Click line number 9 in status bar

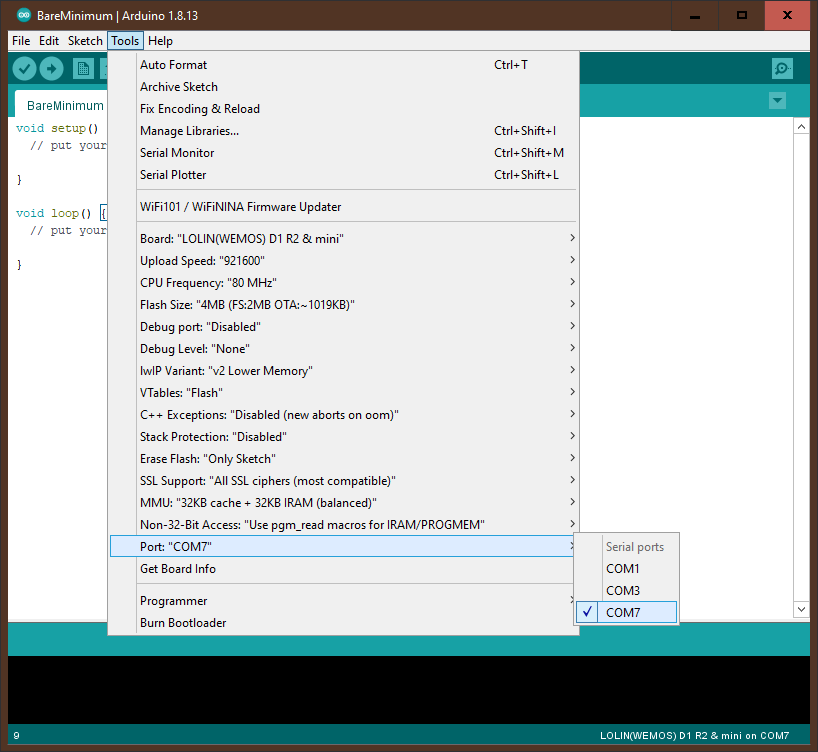[16, 735]
